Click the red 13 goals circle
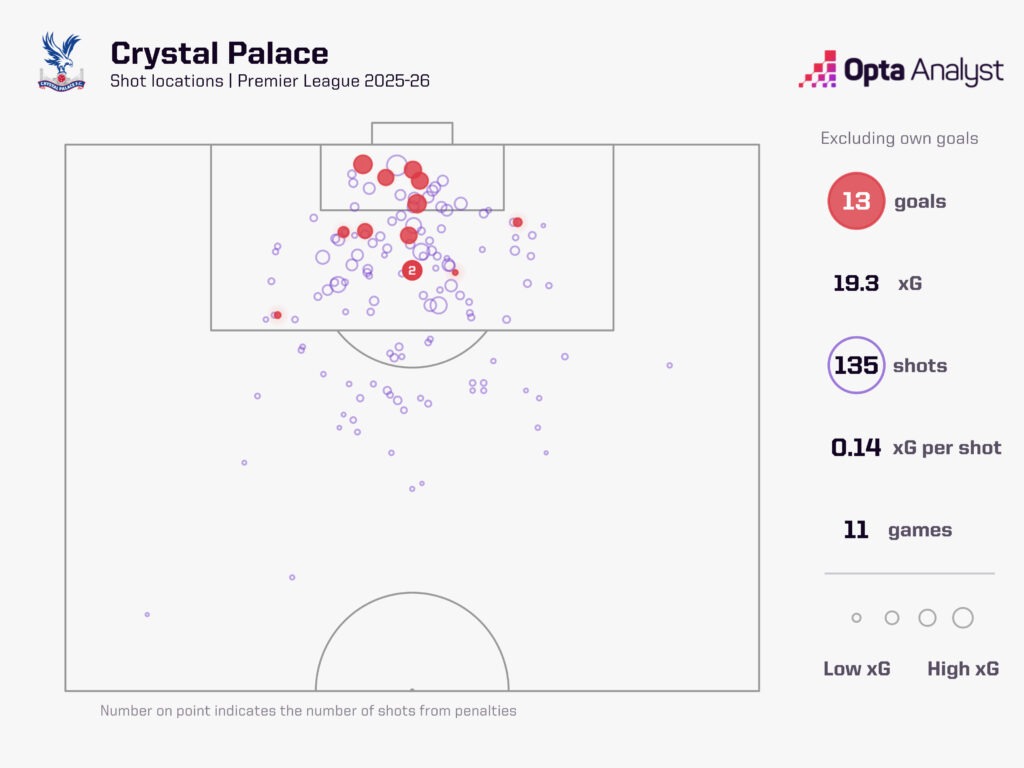This screenshot has width=1024, height=768. (856, 201)
